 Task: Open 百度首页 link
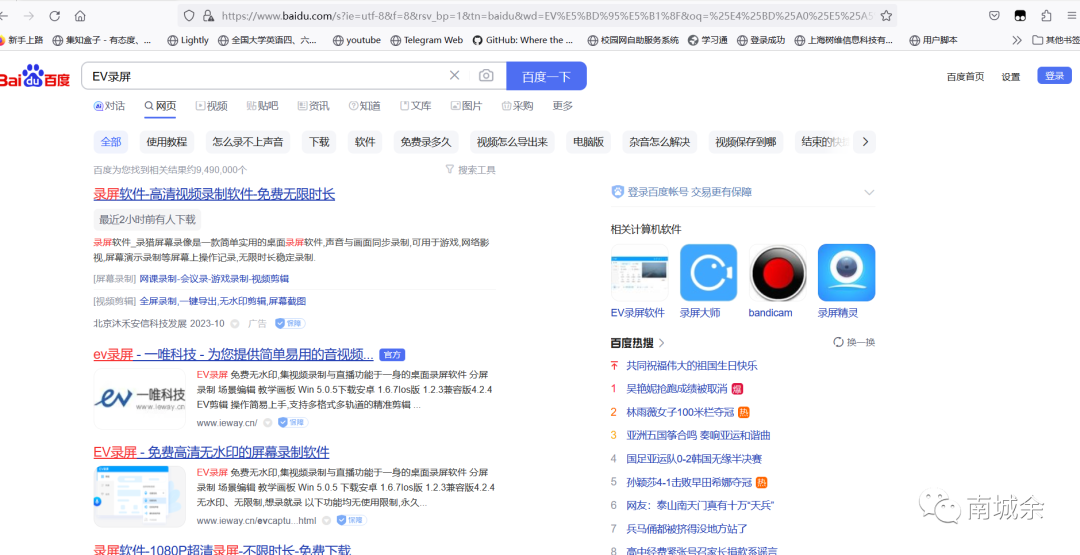(965, 76)
